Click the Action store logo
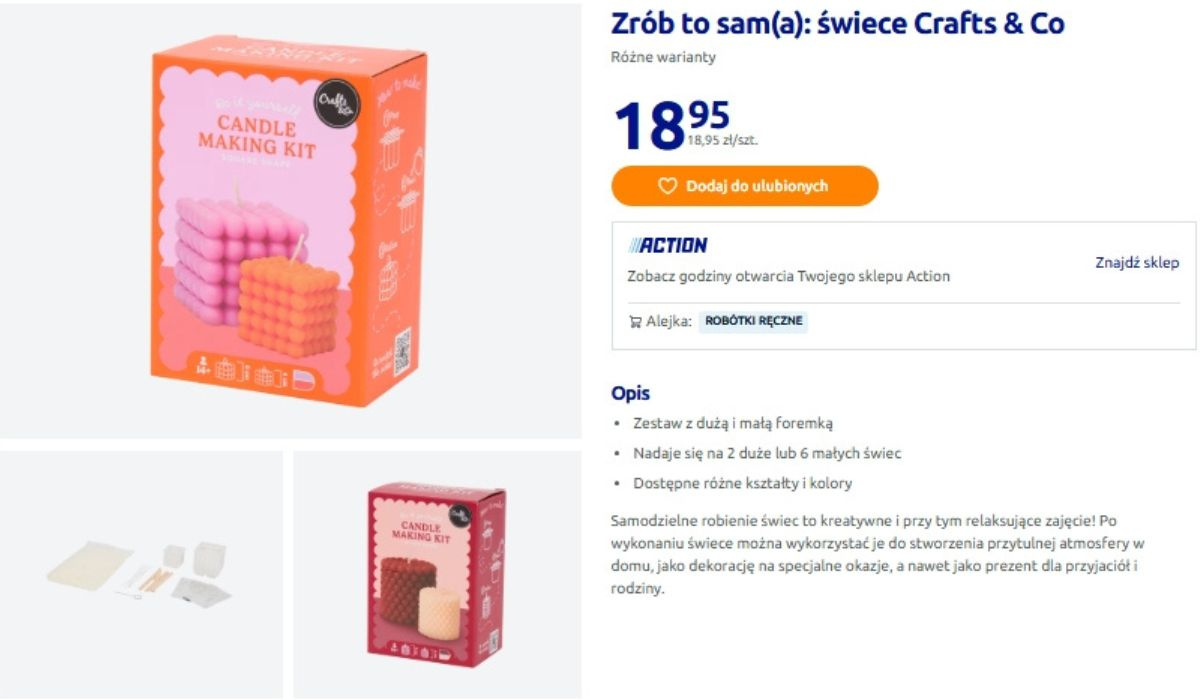The image size is (1200, 700). [667, 245]
